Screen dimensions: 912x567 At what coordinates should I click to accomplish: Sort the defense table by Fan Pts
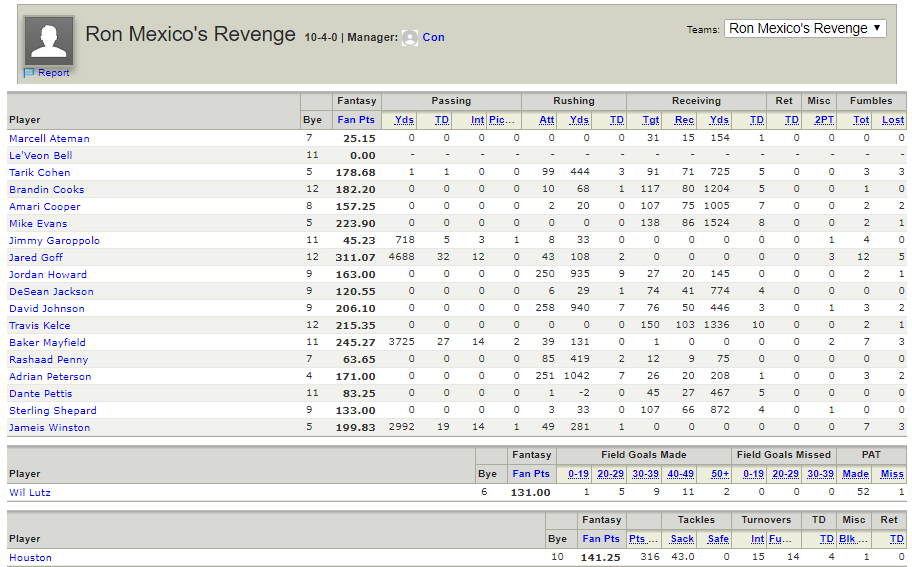[601, 539]
